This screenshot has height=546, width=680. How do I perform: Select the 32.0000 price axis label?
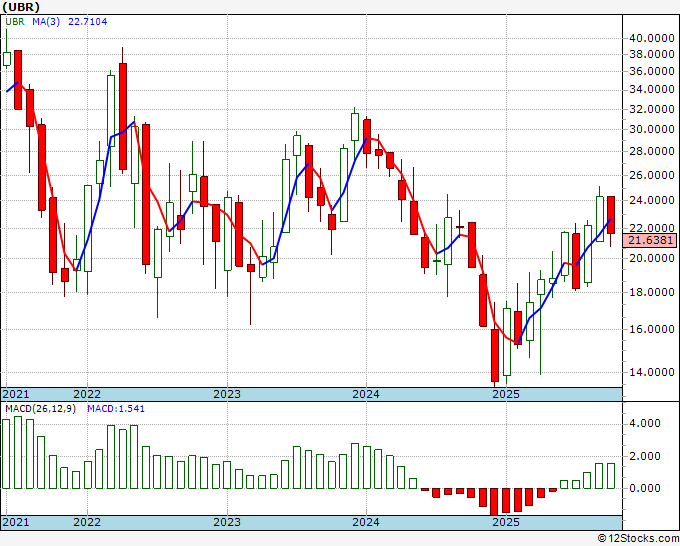pyautogui.click(x=652, y=109)
